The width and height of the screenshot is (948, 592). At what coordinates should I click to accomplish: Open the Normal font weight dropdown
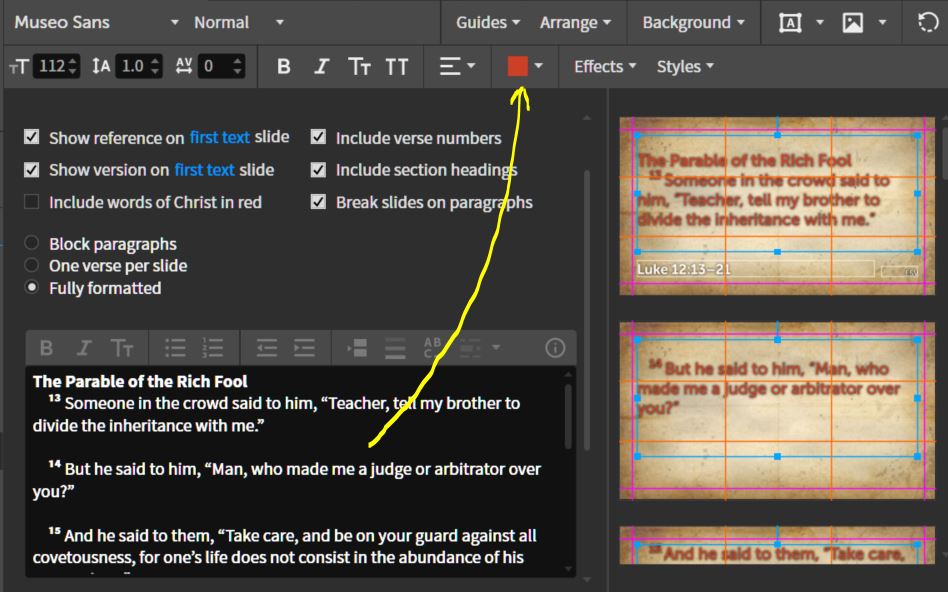pyautogui.click(x=238, y=22)
